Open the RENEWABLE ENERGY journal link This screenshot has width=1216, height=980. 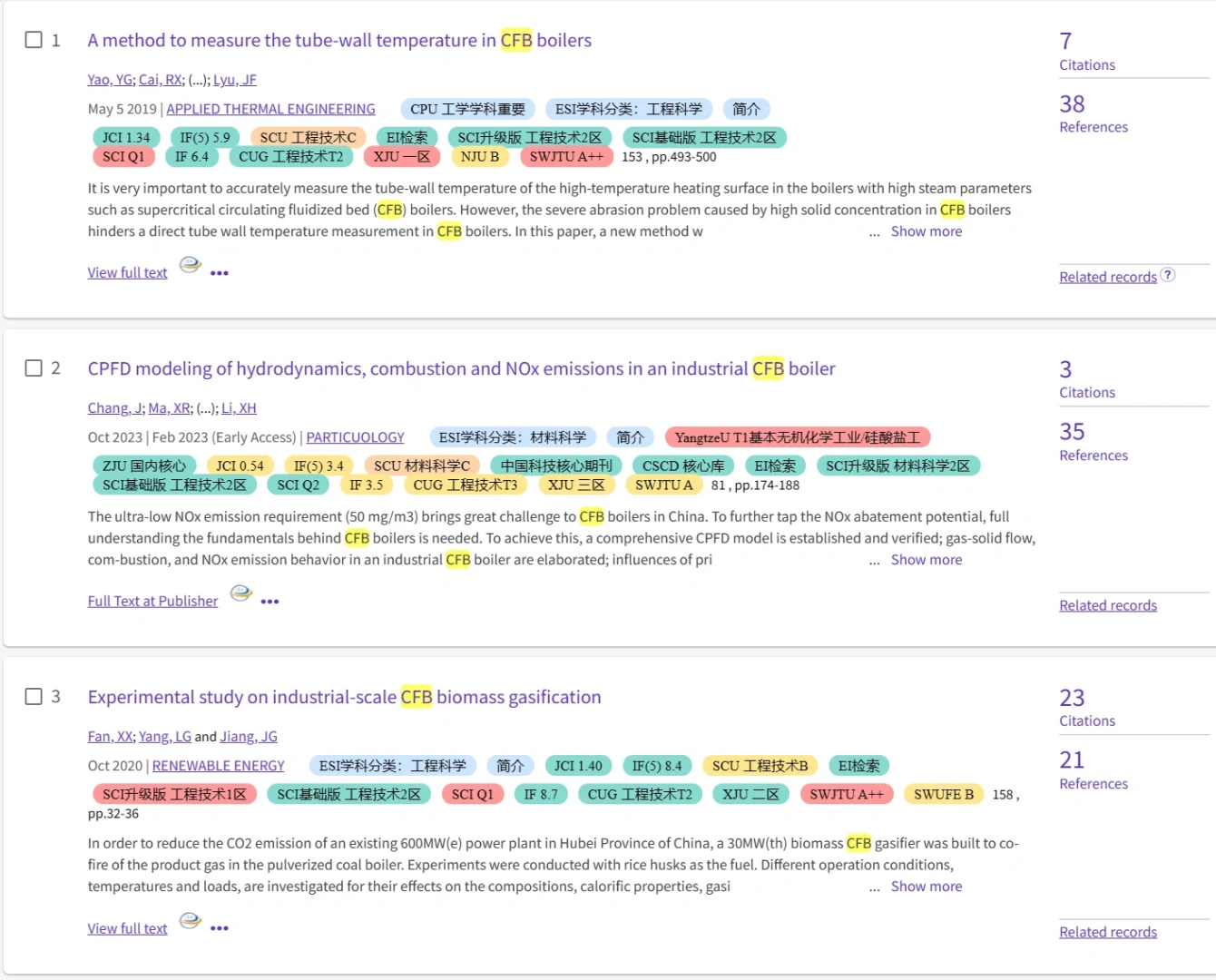click(218, 766)
